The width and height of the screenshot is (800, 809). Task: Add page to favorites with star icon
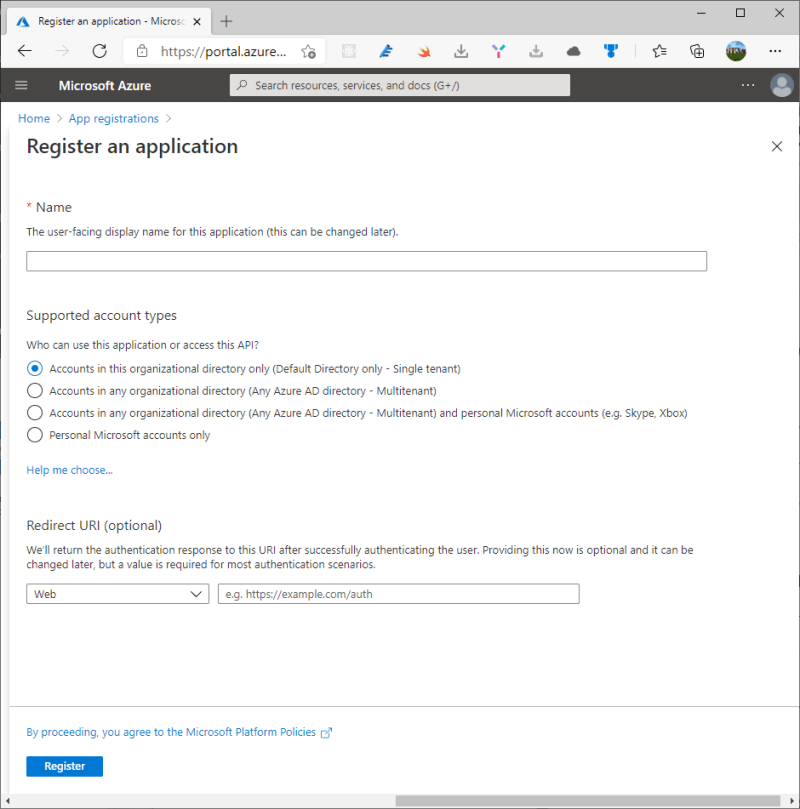pyautogui.click(x=308, y=51)
